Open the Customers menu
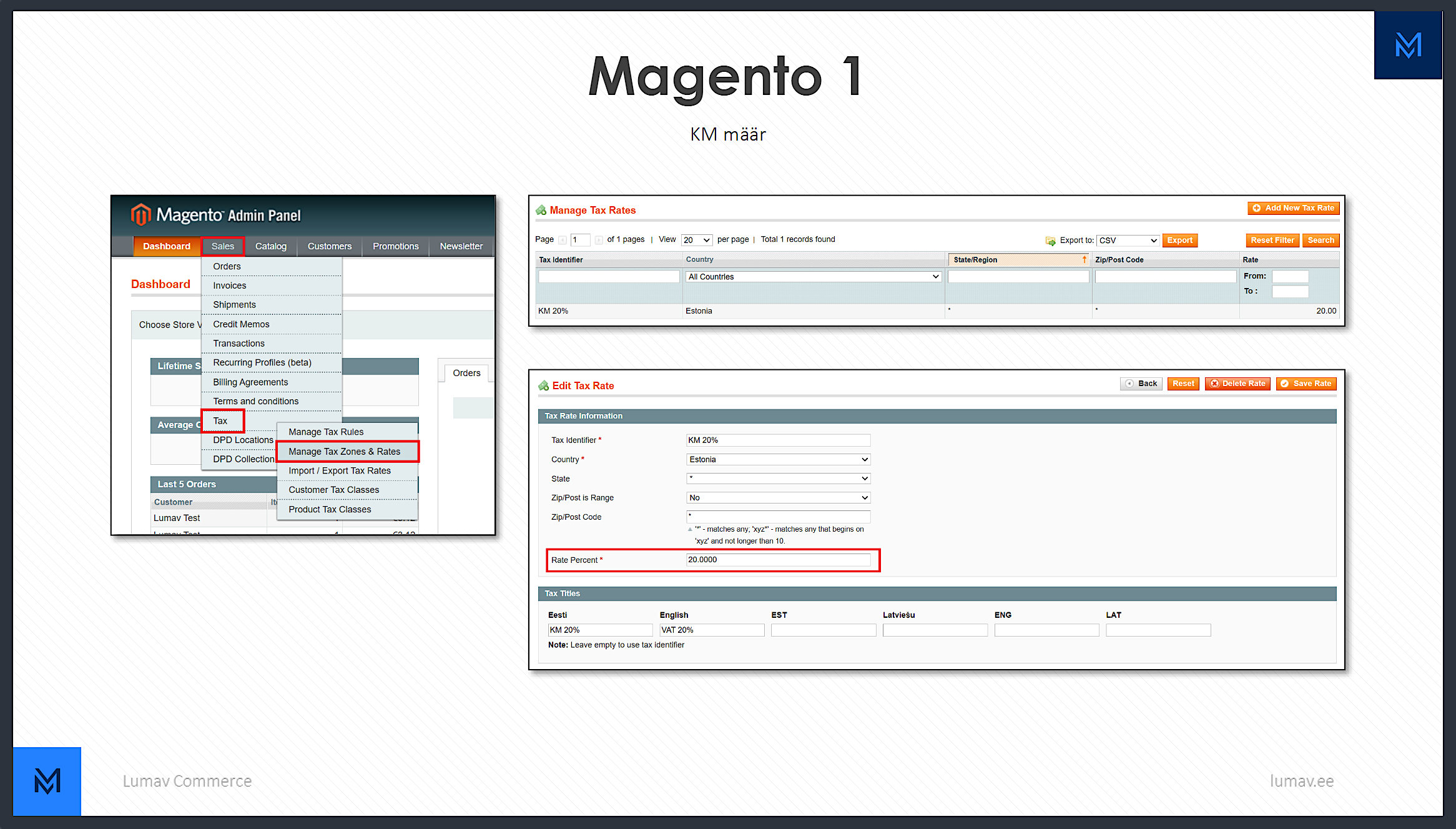 330,246
